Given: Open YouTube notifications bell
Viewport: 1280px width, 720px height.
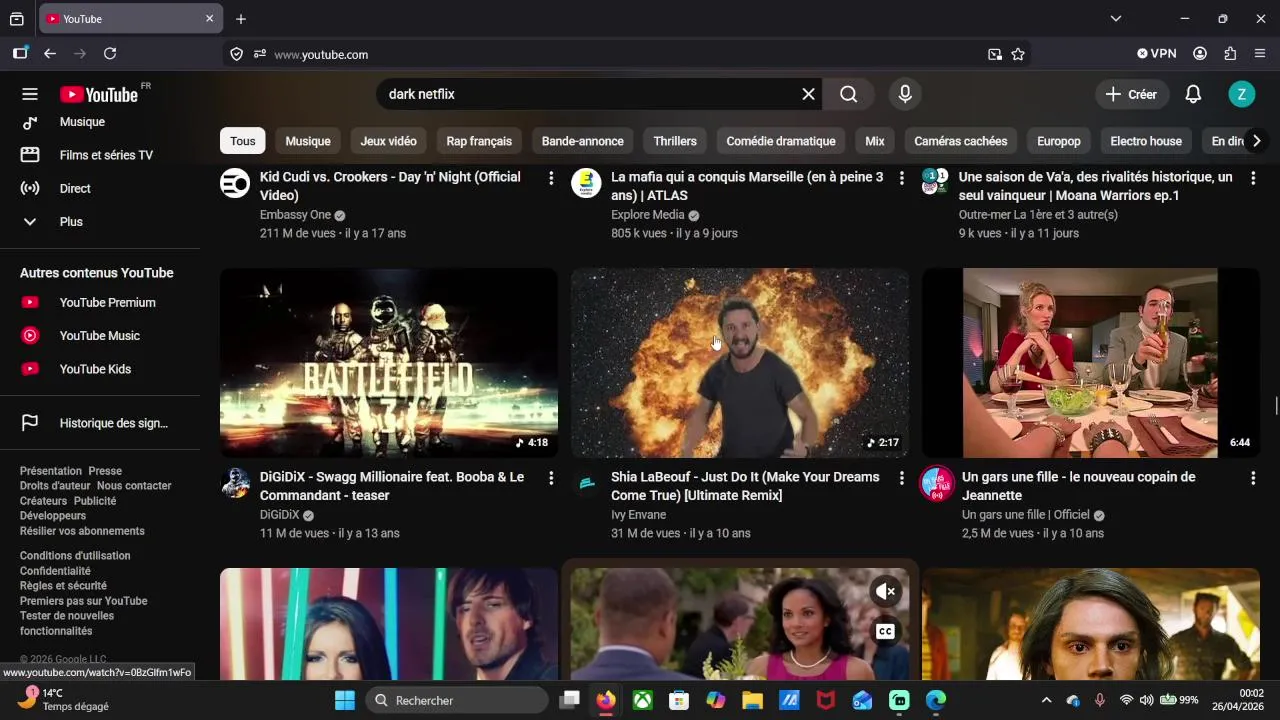Looking at the screenshot, I should click(1193, 94).
